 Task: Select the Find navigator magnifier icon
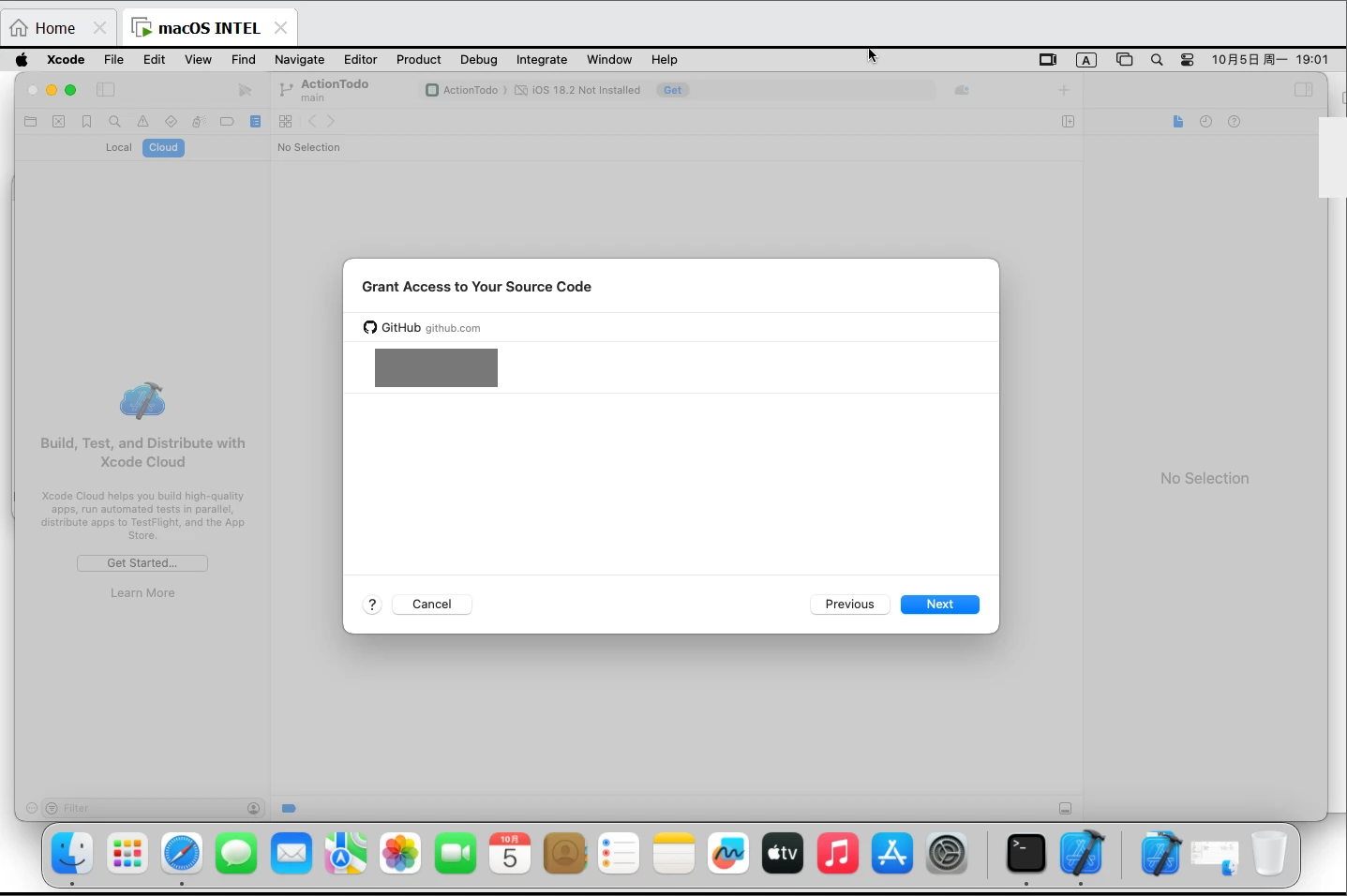(x=115, y=122)
